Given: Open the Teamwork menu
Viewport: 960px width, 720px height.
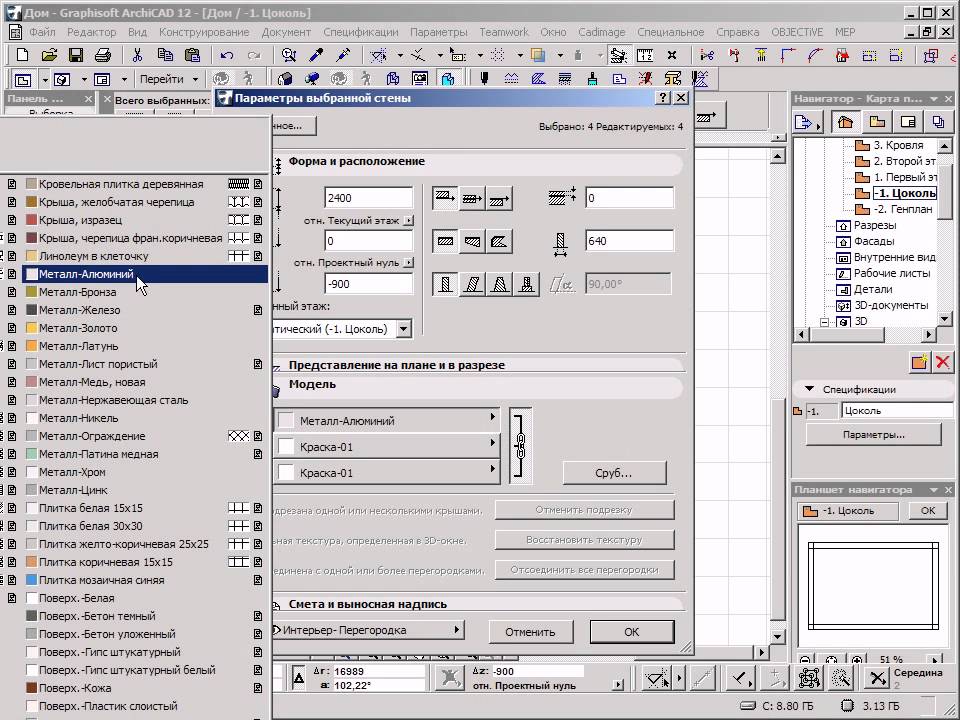Looking at the screenshot, I should [503, 32].
